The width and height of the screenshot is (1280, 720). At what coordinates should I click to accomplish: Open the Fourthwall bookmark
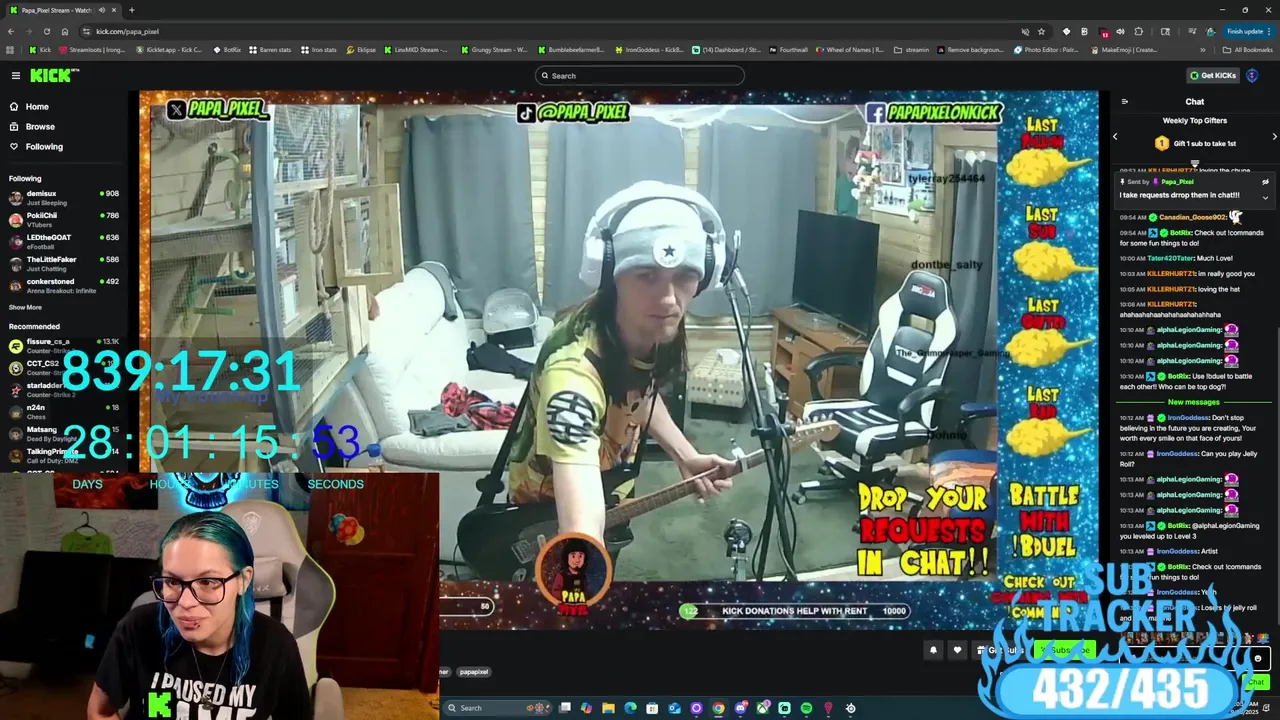point(788,49)
